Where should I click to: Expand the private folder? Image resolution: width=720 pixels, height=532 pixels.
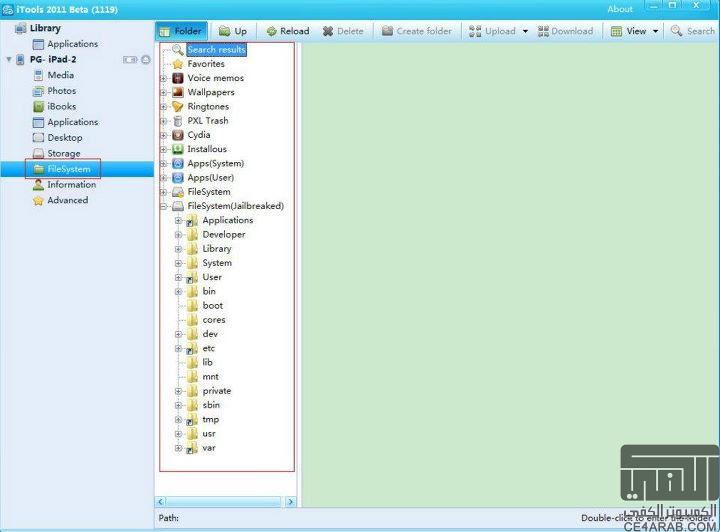point(179,392)
